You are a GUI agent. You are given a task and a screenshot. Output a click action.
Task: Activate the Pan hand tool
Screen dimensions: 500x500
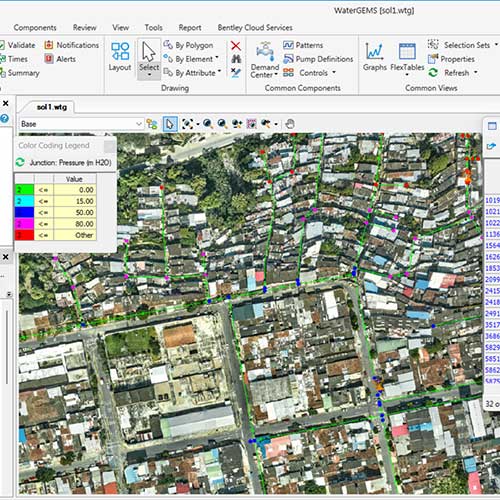(290, 124)
